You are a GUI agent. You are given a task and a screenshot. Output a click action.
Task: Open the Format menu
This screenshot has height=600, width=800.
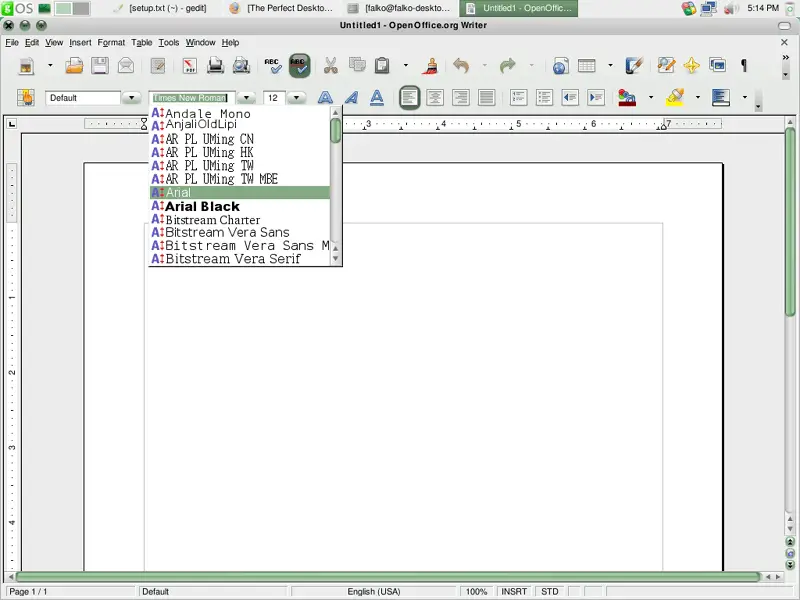click(111, 43)
